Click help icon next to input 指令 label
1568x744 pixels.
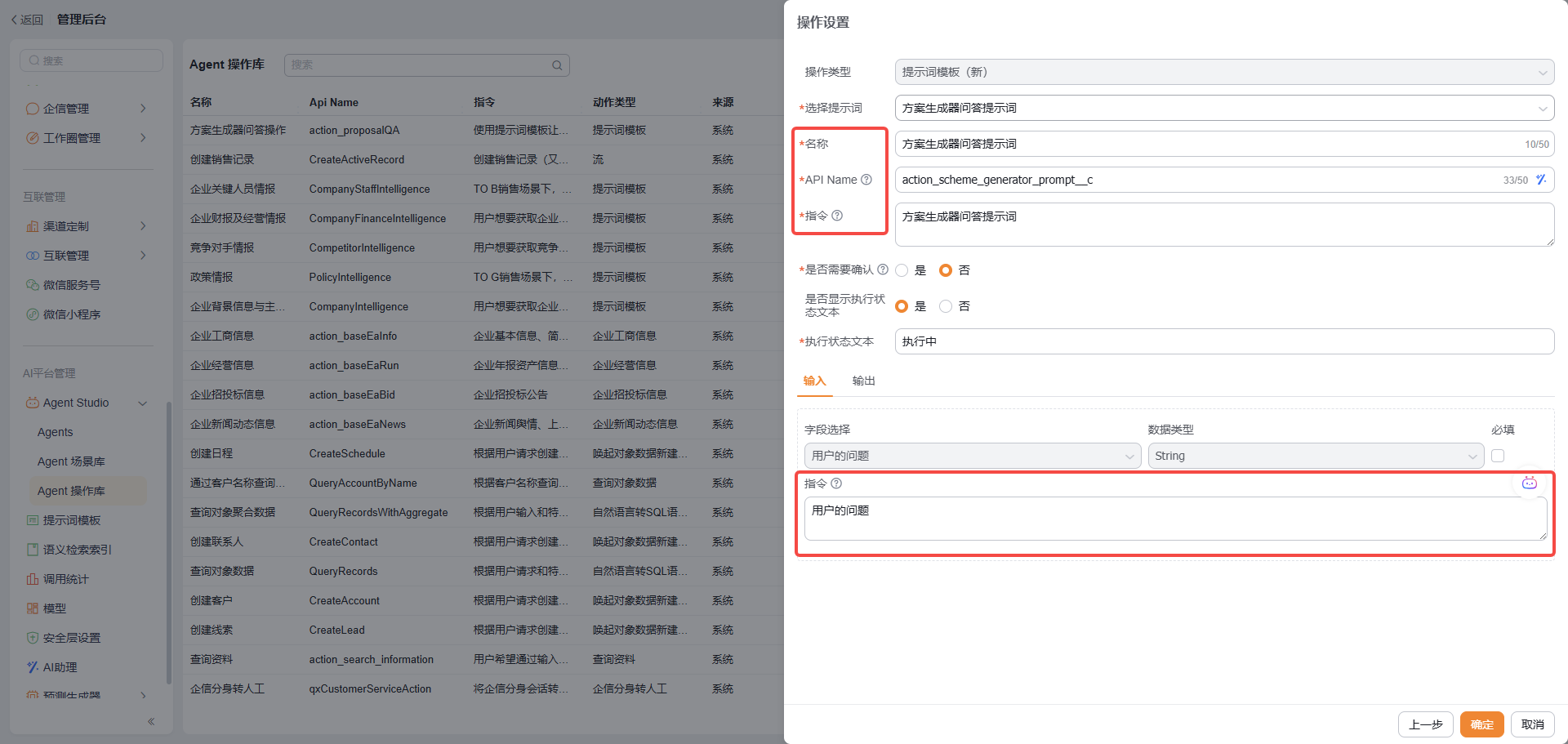pyautogui.click(x=836, y=483)
